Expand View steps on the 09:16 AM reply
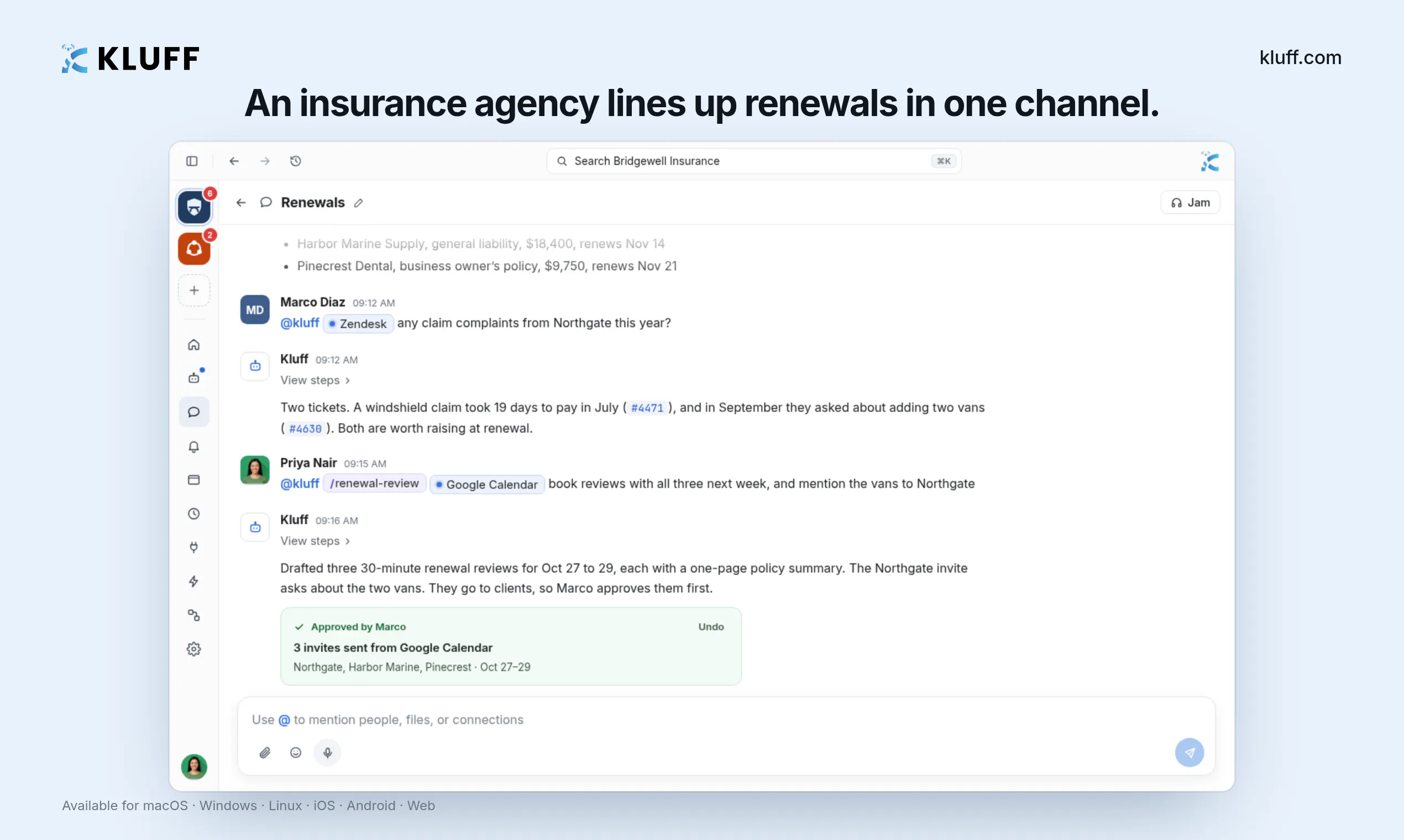Viewport: 1404px width, 840px height. click(x=315, y=541)
